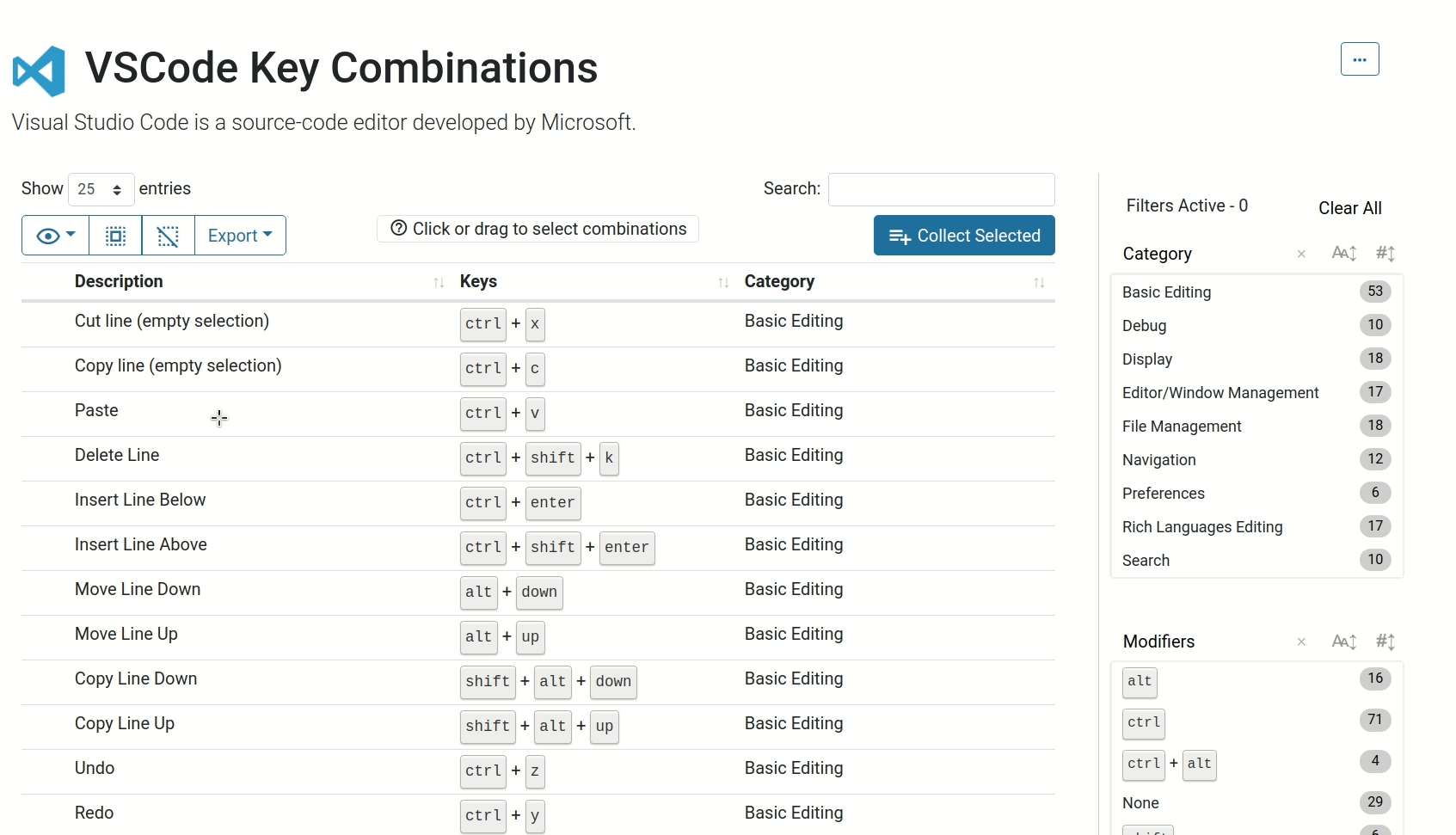Filter by Rich Languages Editing category
1456x835 pixels.
[x=1256, y=527]
